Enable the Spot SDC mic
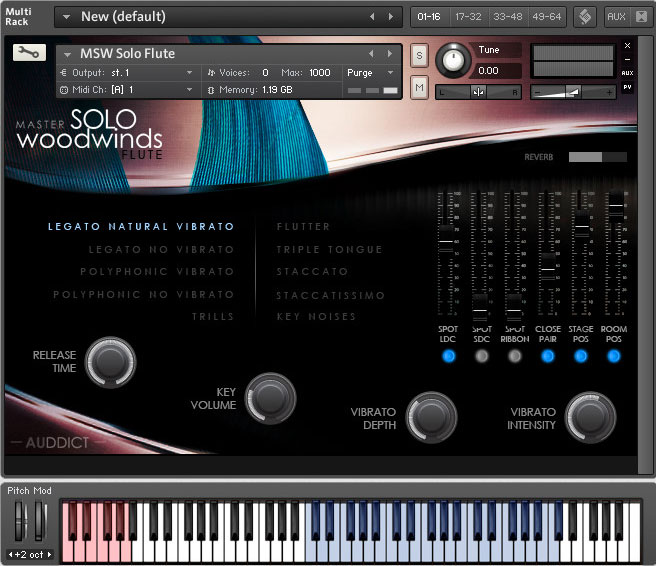Image resolution: width=656 pixels, height=566 pixels. pyautogui.click(x=481, y=356)
